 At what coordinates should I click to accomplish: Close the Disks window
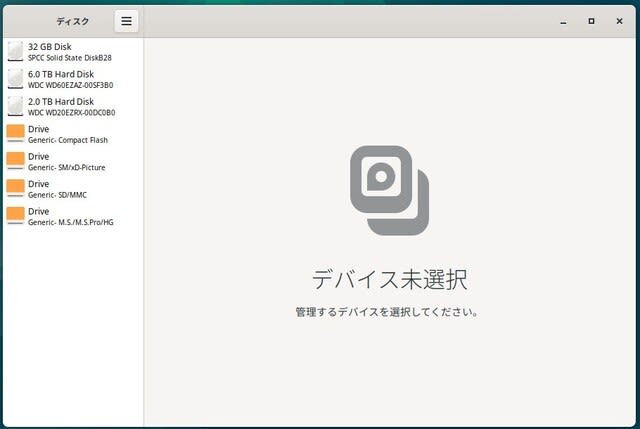619,21
